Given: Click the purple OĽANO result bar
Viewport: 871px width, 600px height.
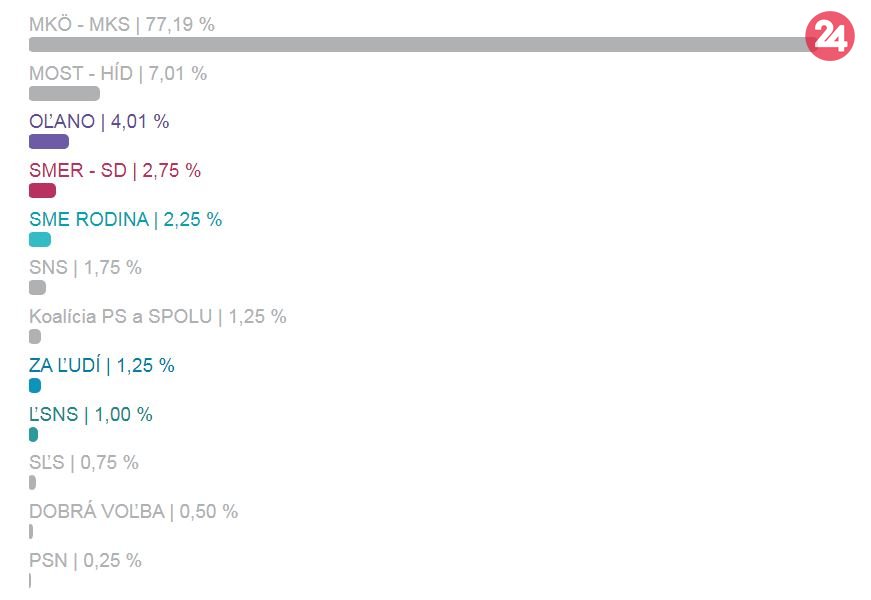Looking at the screenshot, I should 49,142.
